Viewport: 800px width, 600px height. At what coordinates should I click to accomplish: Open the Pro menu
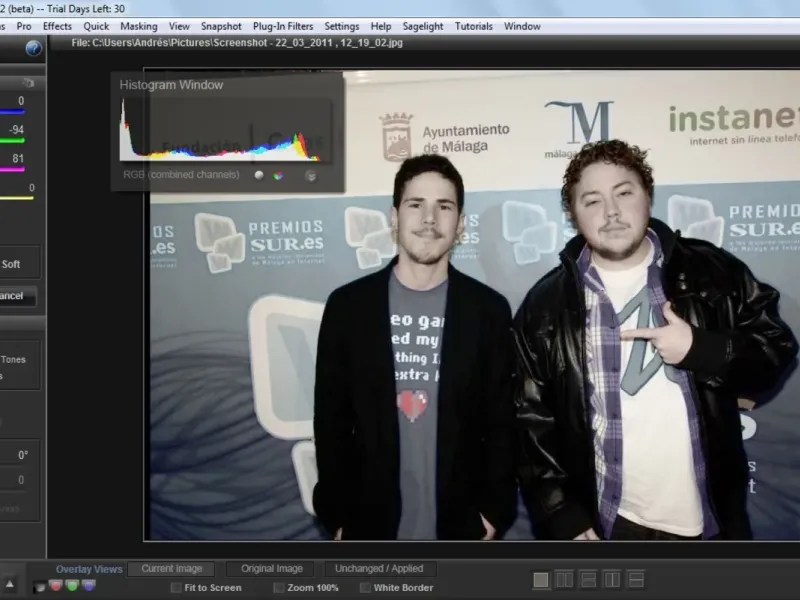tap(24, 27)
